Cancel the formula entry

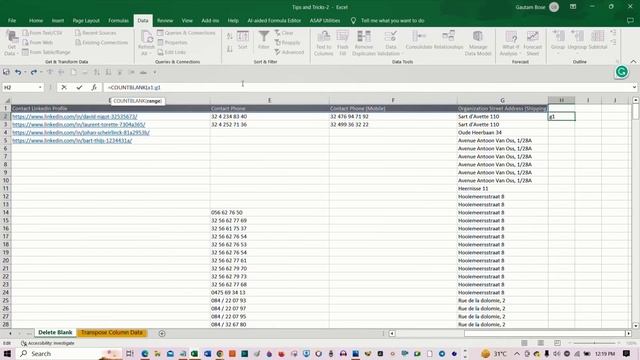tap(64, 87)
